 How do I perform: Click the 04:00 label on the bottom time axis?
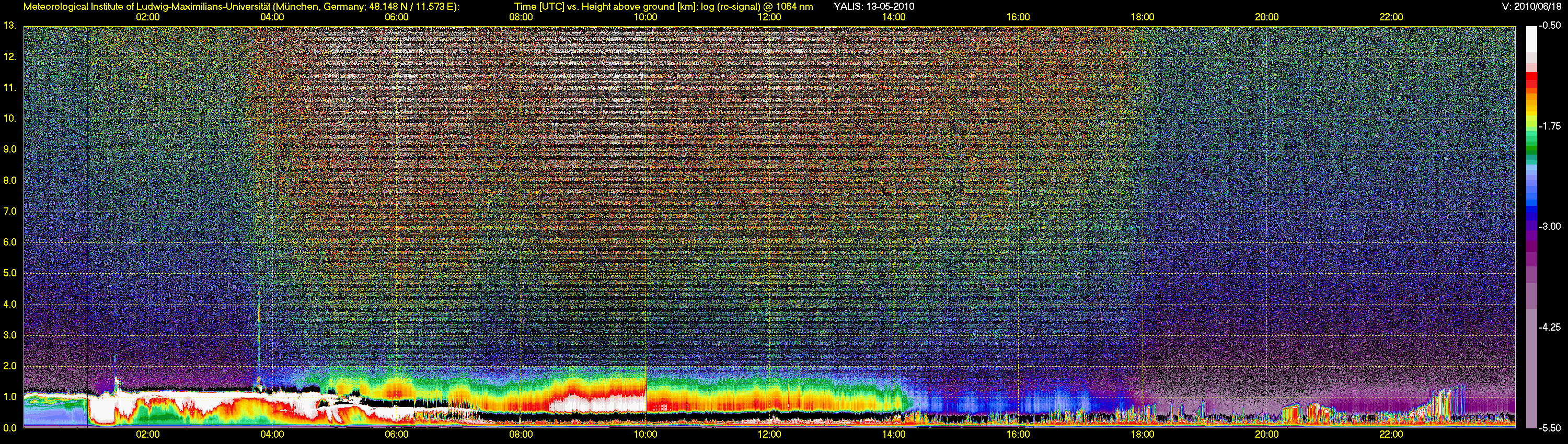[272, 434]
